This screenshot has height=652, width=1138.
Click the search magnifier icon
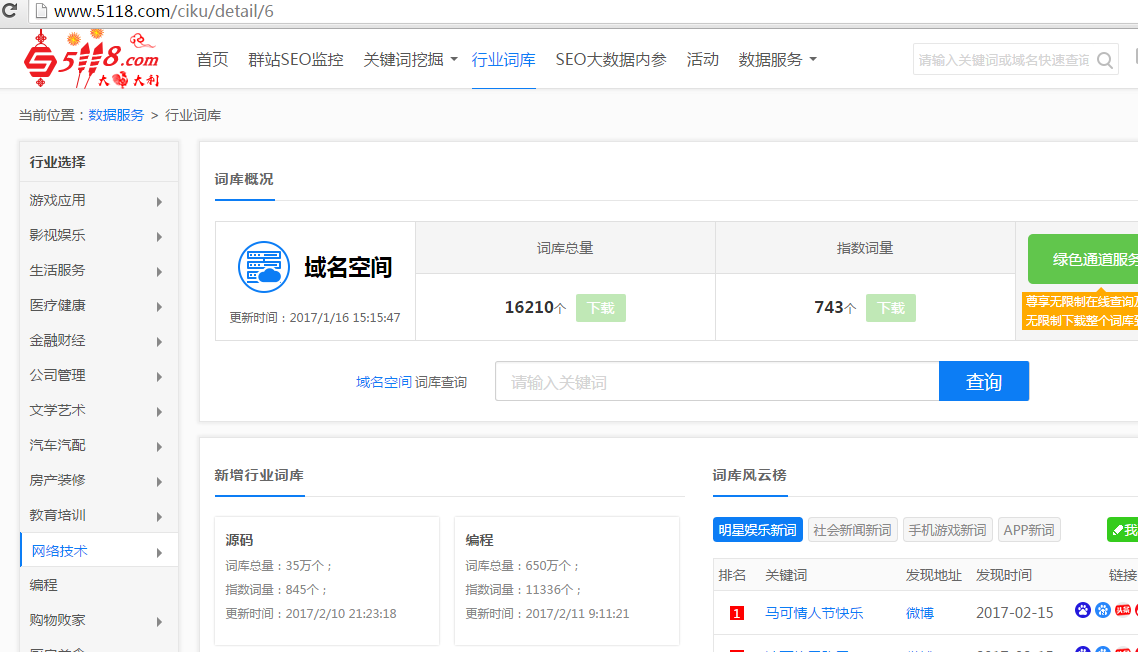(1105, 60)
